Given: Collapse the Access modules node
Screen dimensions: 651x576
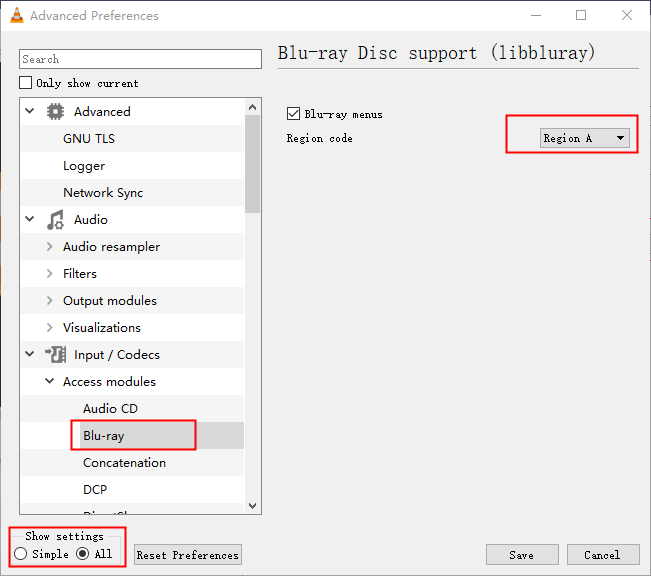Looking at the screenshot, I should 49,381.
